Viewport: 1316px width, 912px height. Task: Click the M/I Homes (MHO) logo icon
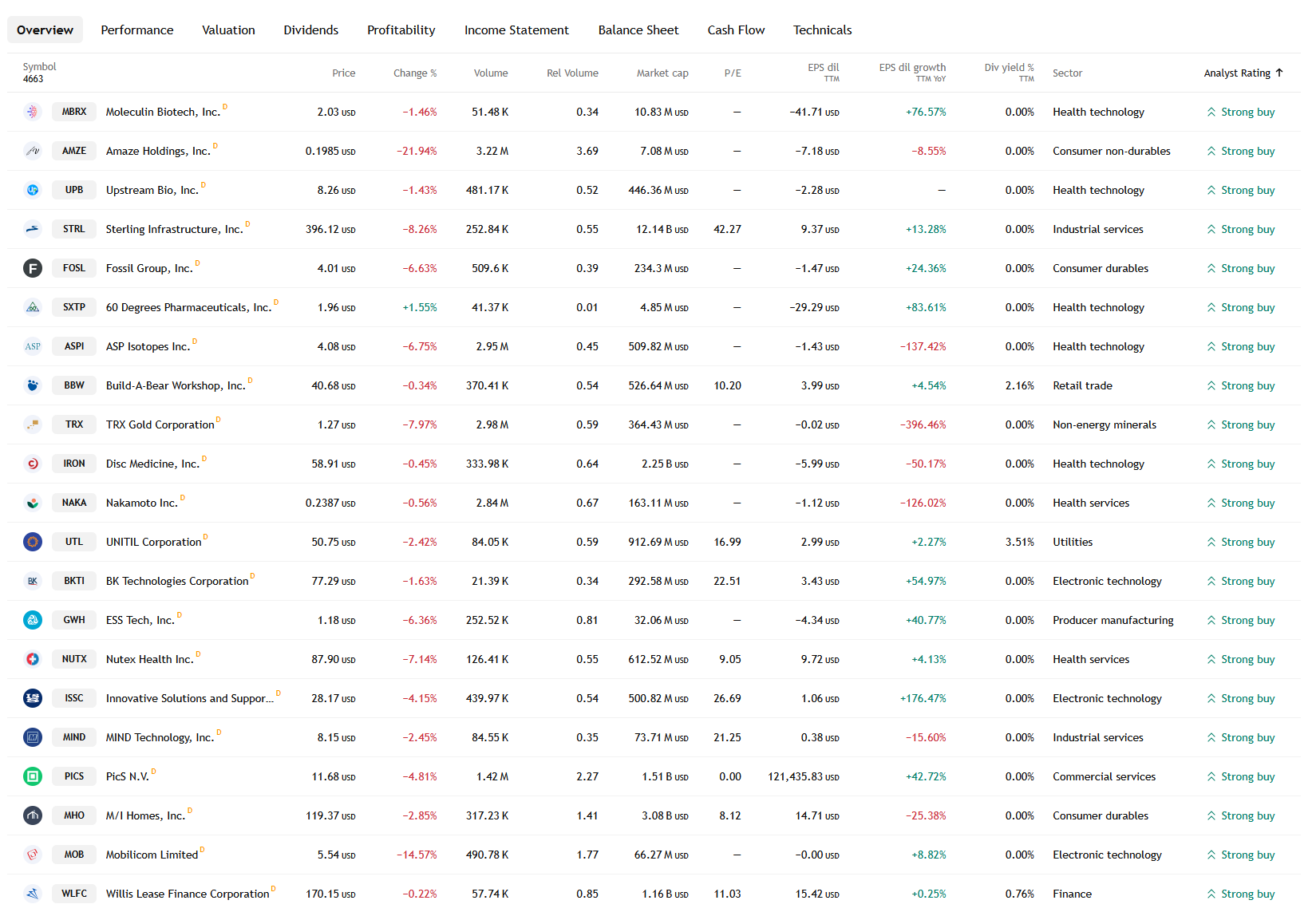(33, 815)
